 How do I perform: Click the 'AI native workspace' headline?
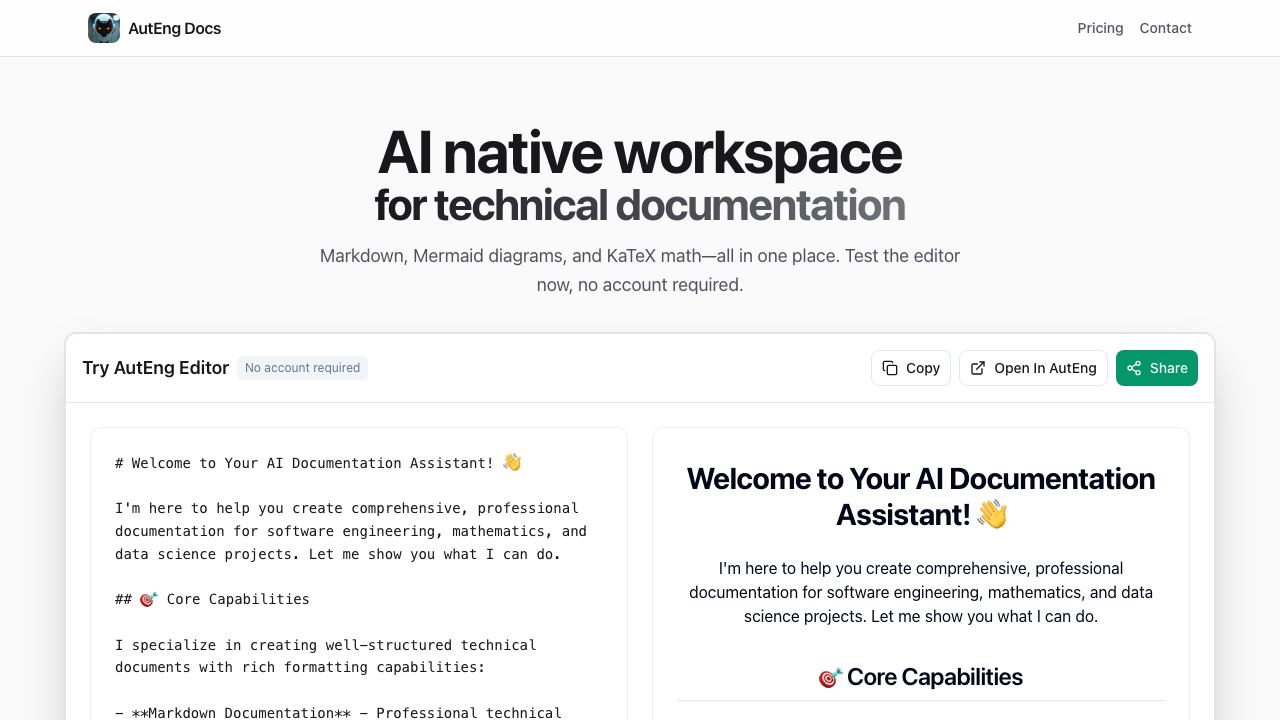coord(640,153)
